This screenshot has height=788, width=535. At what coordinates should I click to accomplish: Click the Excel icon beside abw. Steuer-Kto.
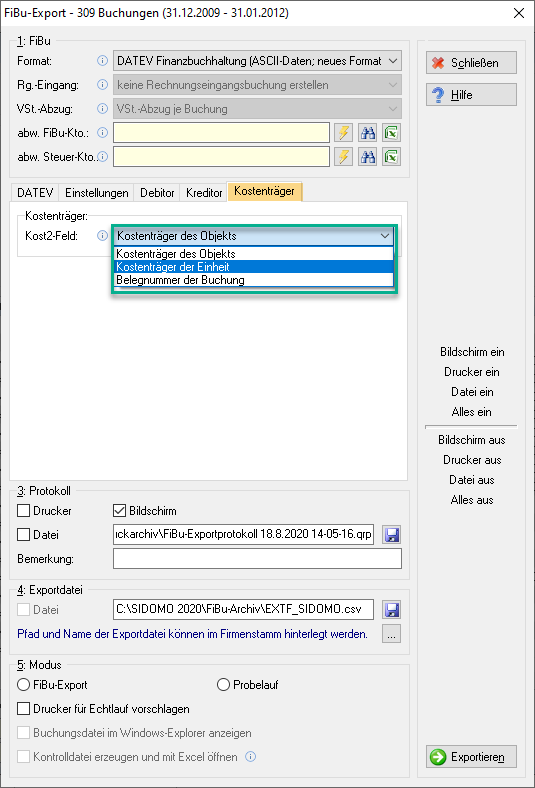(x=391, y=157)
